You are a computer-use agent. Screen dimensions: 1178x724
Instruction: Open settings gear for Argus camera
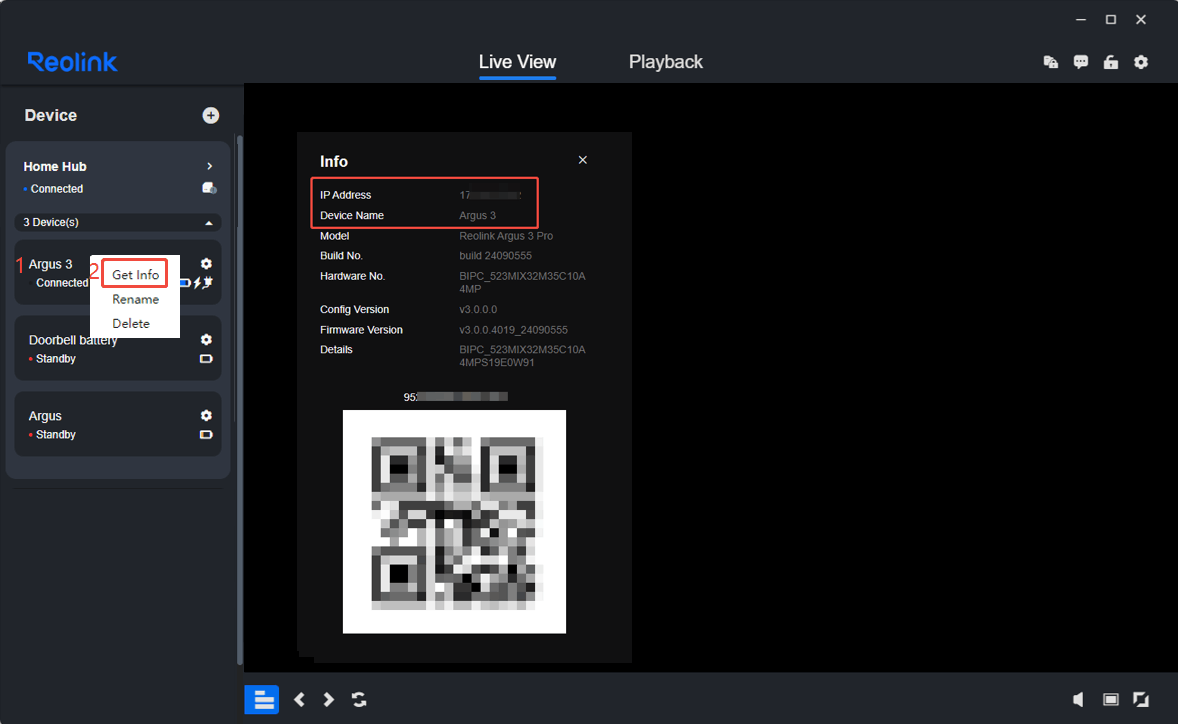pyautogui.click(x=206, y=415)
